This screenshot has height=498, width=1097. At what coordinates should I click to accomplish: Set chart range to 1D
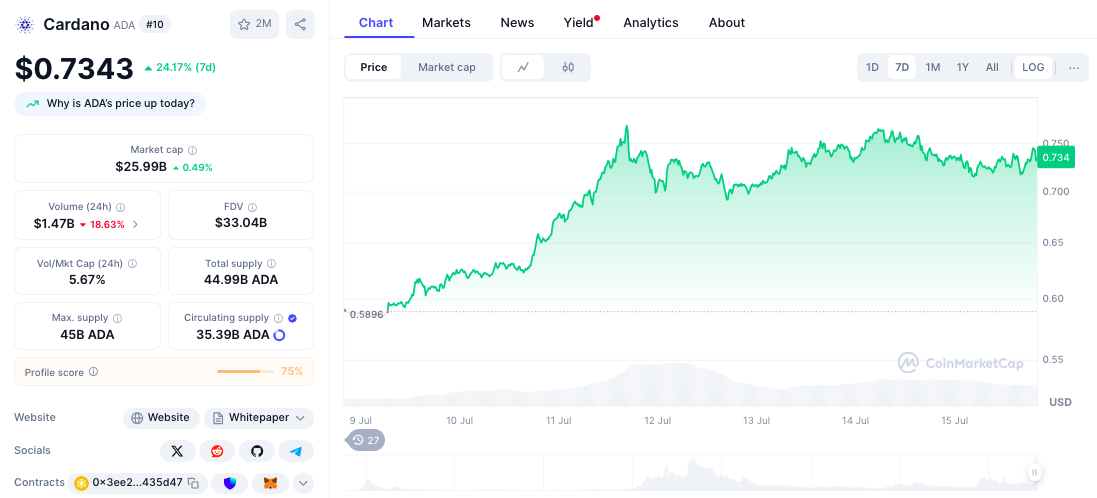pyautogui.click(x=872, y=67)
